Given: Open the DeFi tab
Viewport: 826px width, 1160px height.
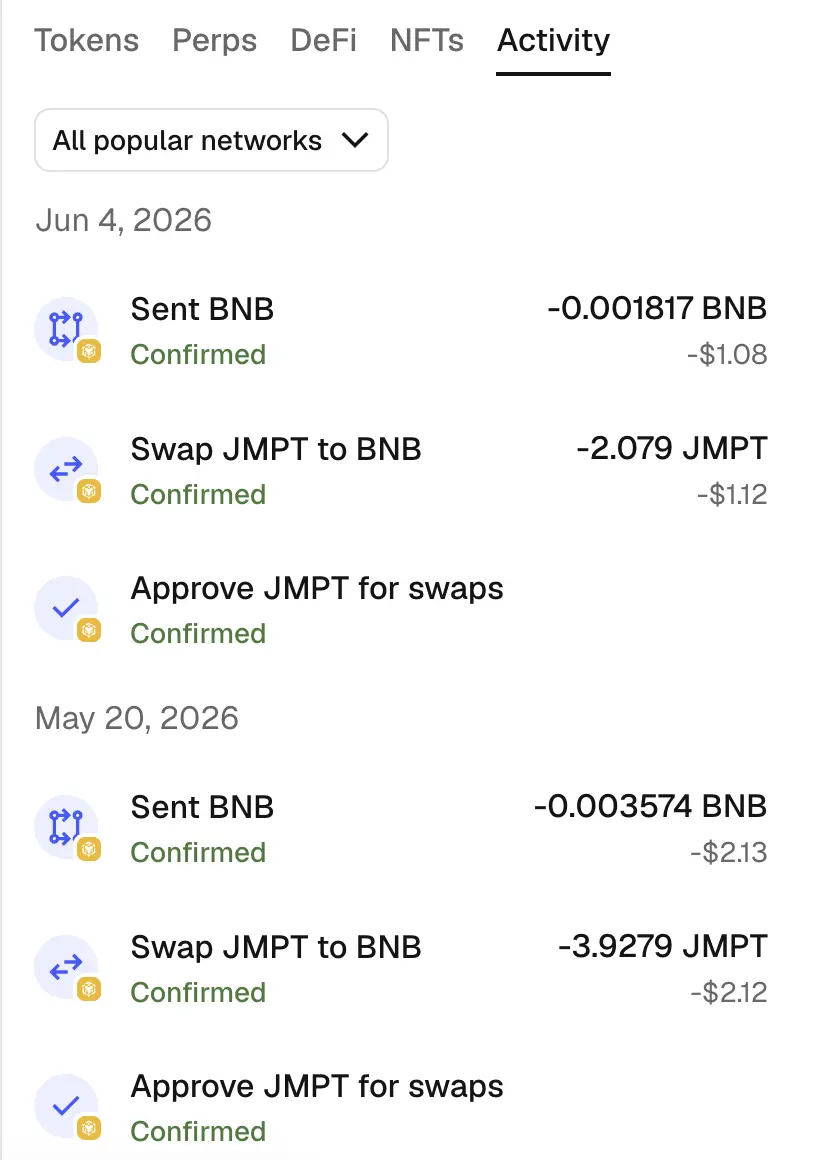Looking at the screenshot, I should point(323,41).
